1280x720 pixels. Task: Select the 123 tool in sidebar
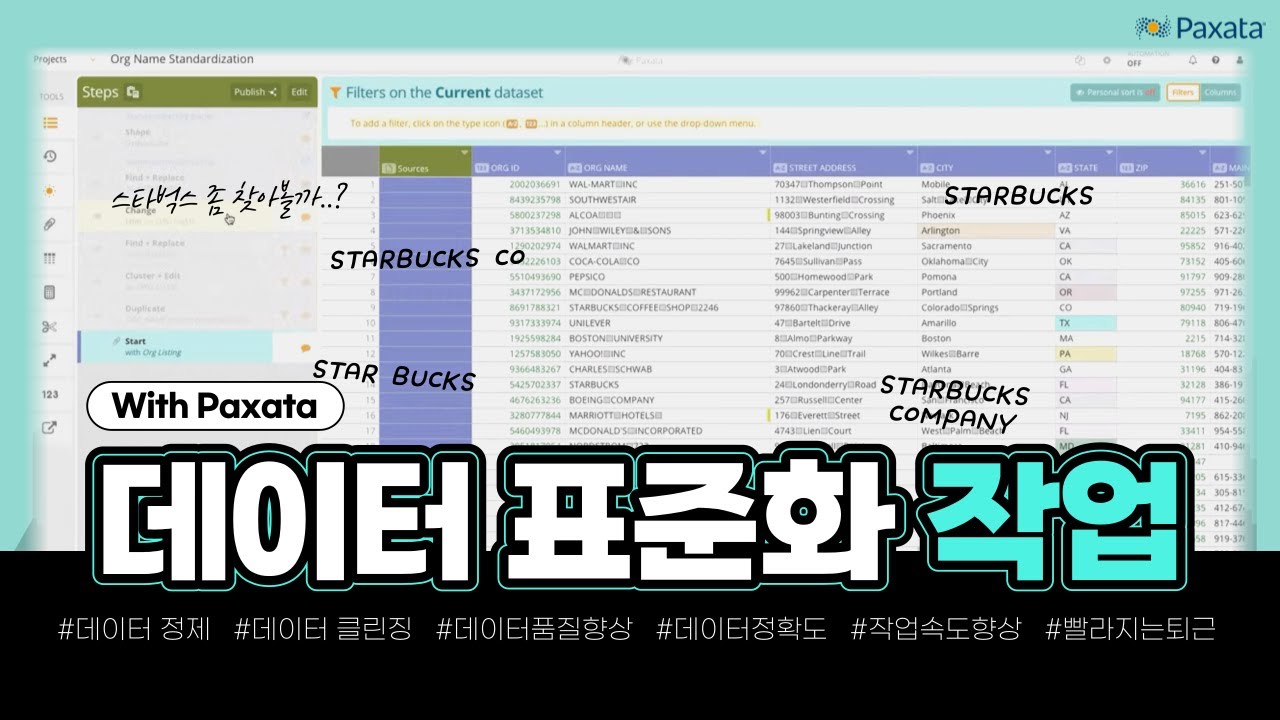(50, 394)
